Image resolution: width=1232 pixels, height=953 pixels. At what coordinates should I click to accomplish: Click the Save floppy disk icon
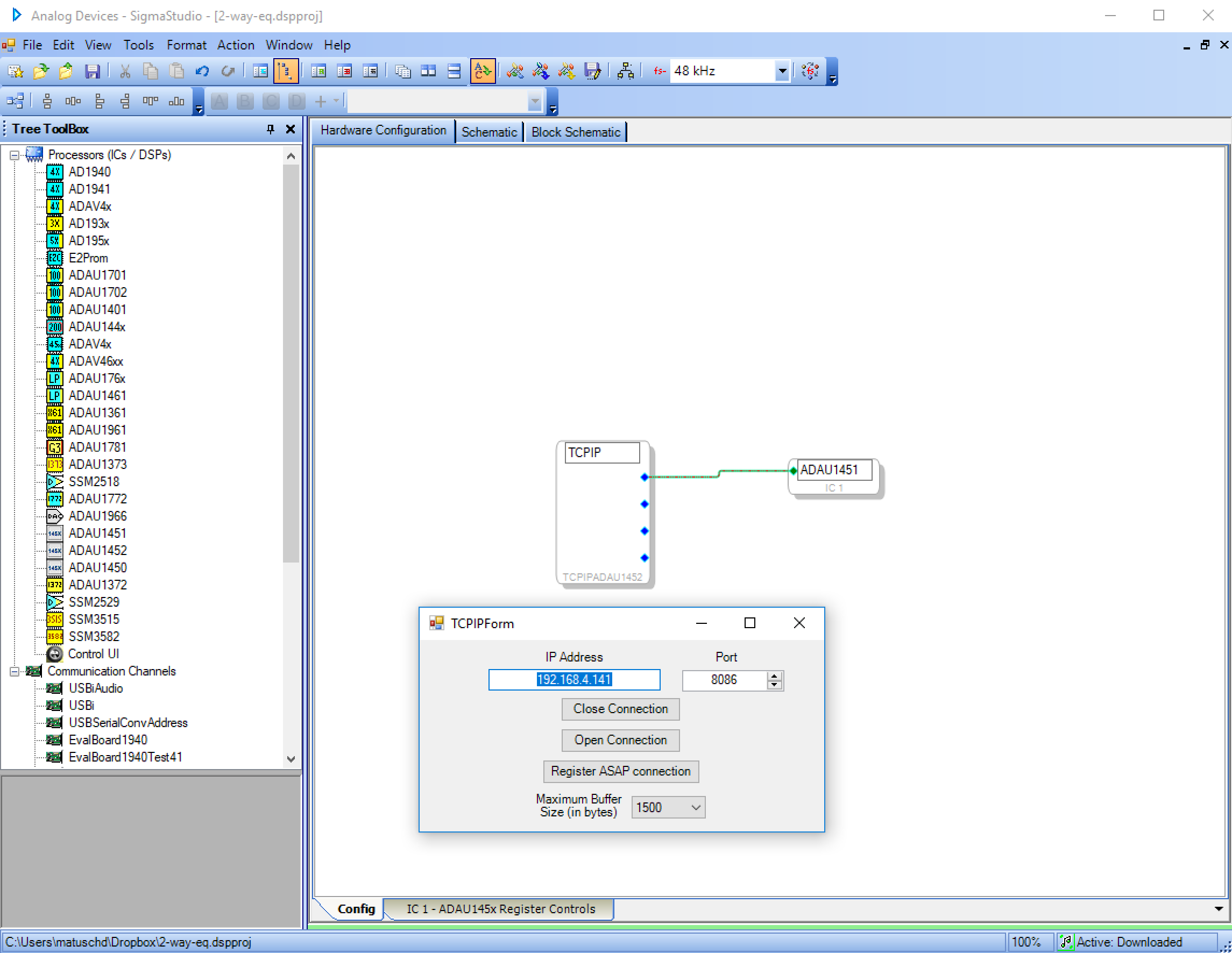92,71
